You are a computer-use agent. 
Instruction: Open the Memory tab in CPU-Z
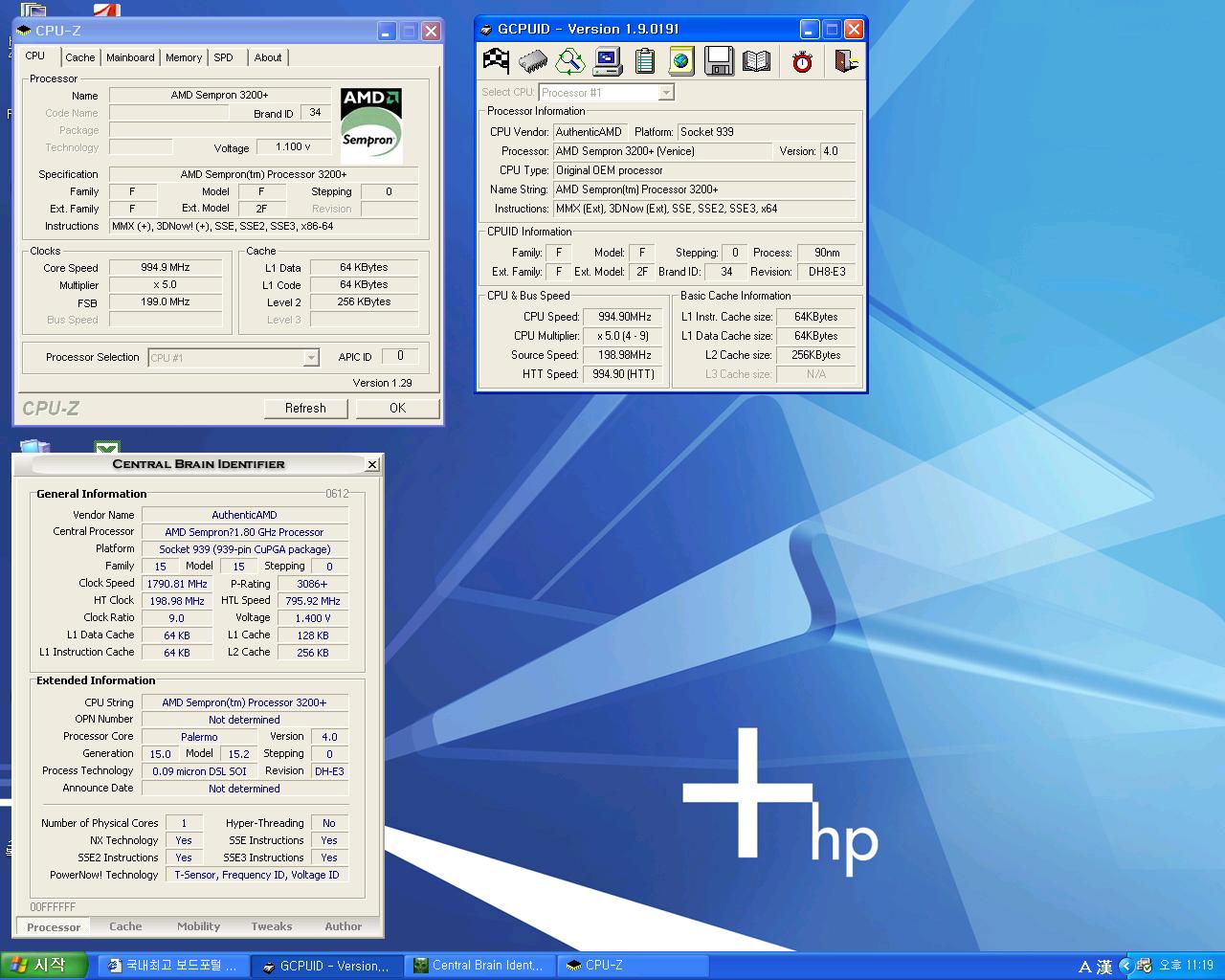[x=184, y=57]
